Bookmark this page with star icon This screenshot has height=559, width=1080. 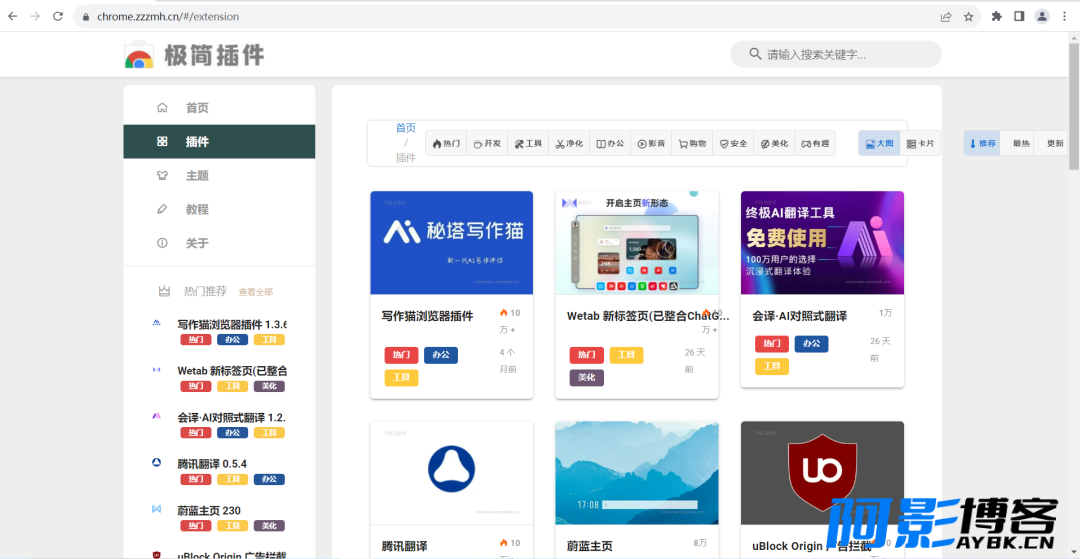coord(968,17)
